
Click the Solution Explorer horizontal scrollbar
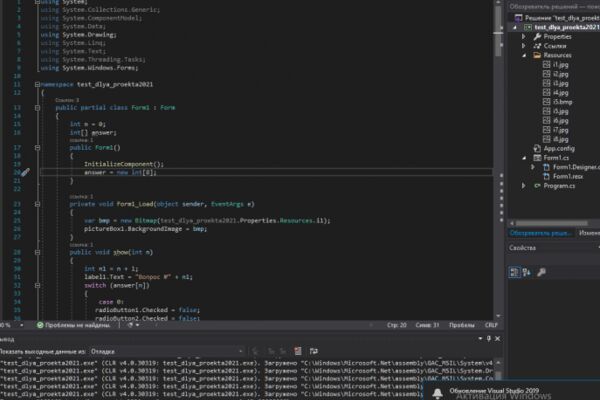551,223
